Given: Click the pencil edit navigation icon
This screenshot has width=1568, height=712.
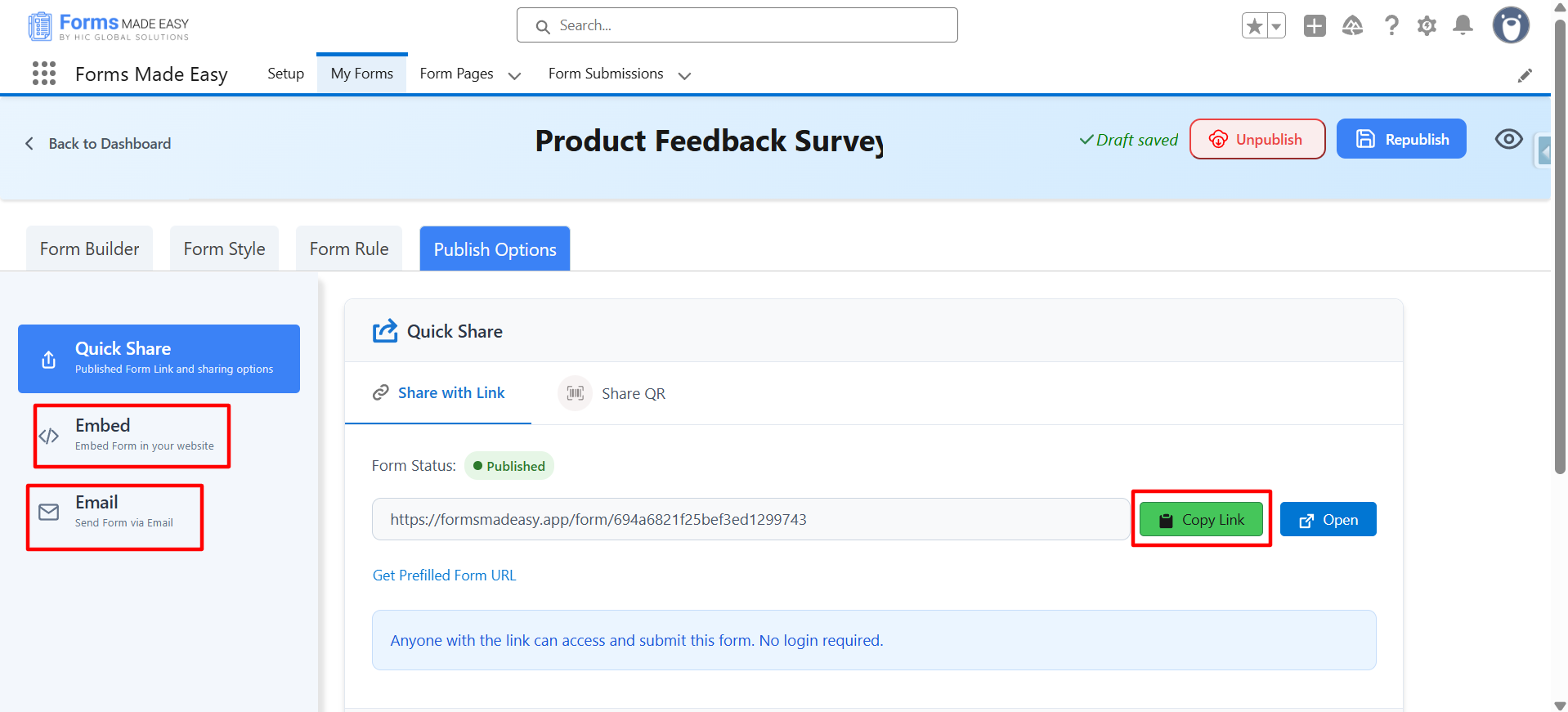Looking at the screenshot, I should 1525,75.
